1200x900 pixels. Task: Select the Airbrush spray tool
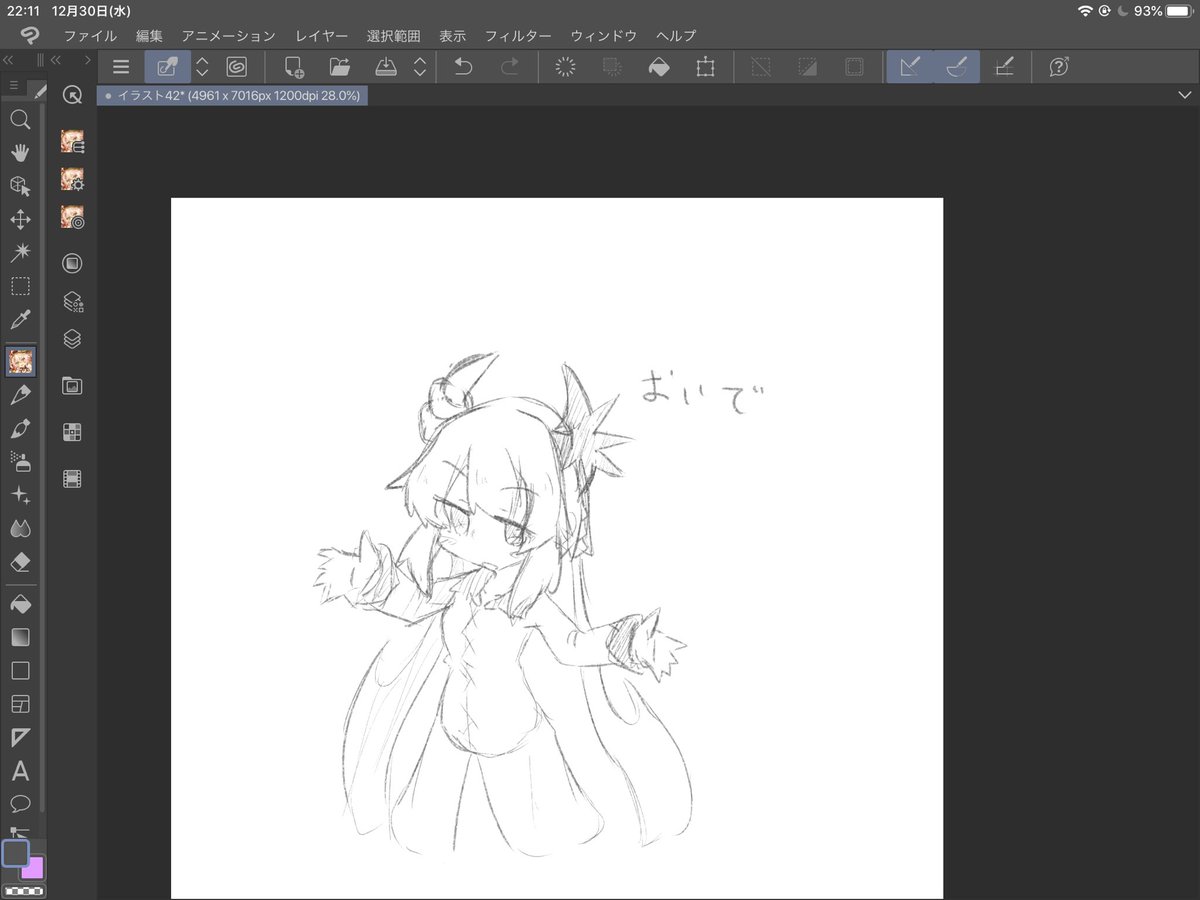[19, 461]
